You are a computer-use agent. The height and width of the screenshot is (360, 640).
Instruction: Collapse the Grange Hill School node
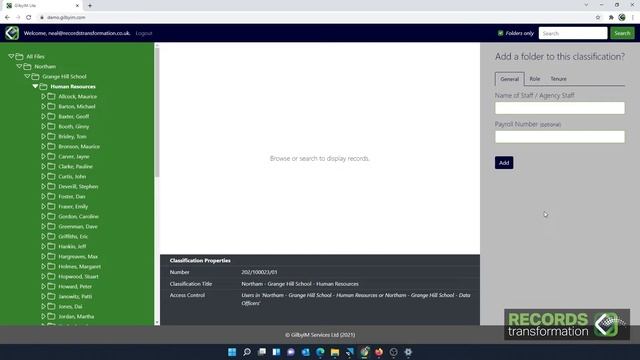click(x=27, y=76)
